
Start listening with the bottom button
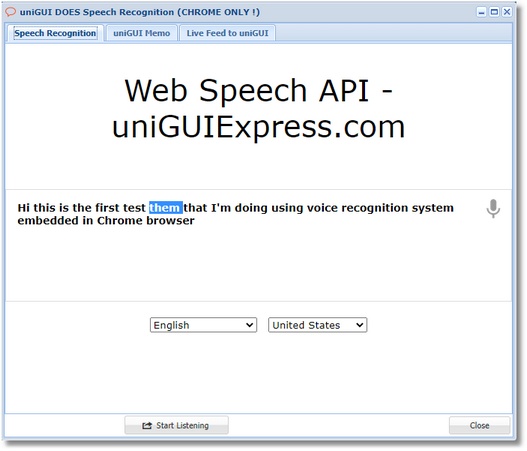point(176,425)
